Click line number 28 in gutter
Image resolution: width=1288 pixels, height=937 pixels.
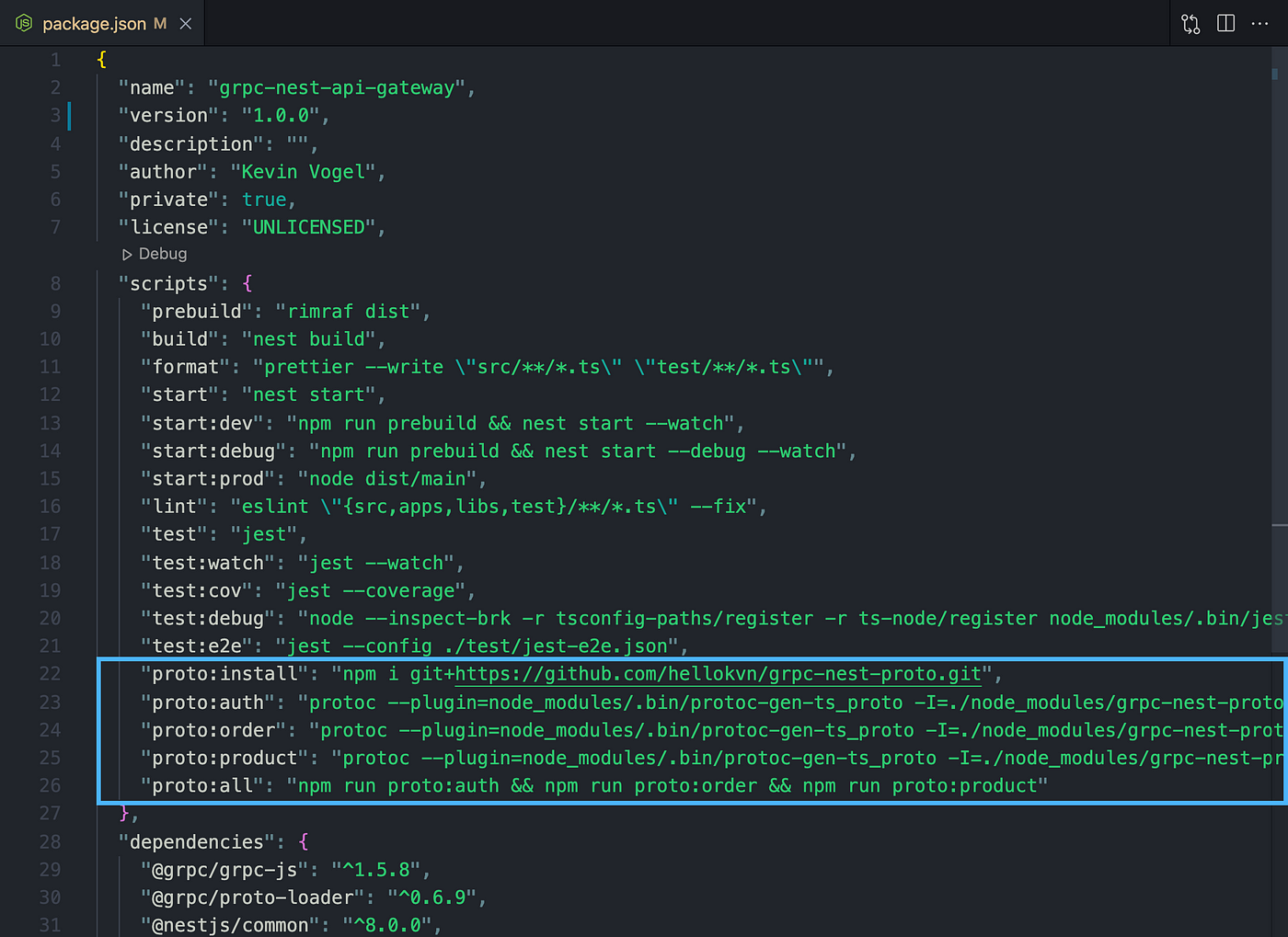(51, 841)
